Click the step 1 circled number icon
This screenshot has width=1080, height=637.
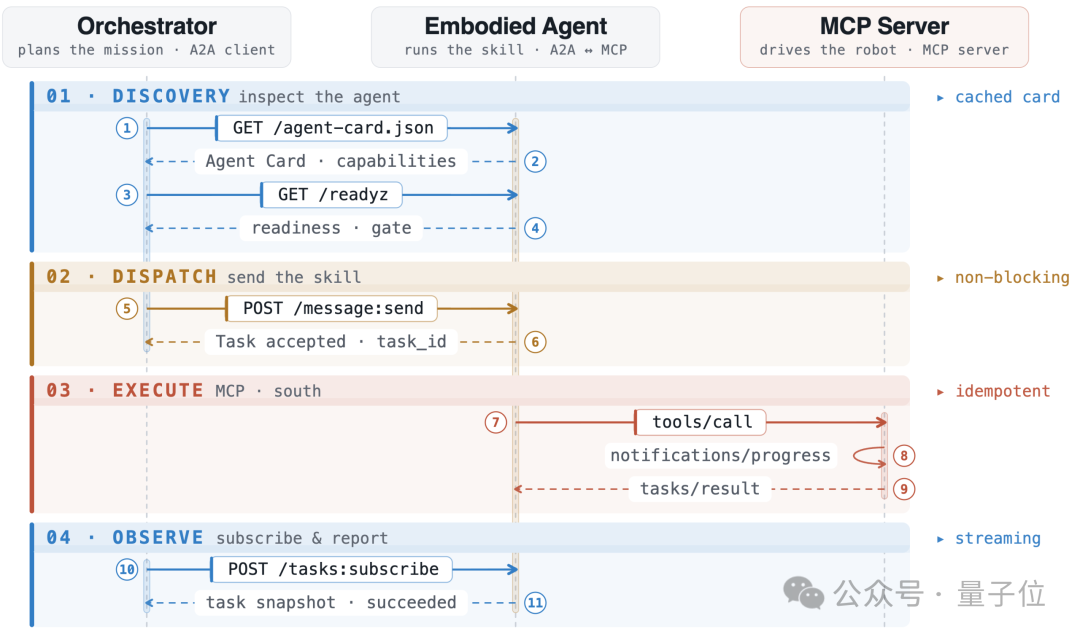pos(127,128)
